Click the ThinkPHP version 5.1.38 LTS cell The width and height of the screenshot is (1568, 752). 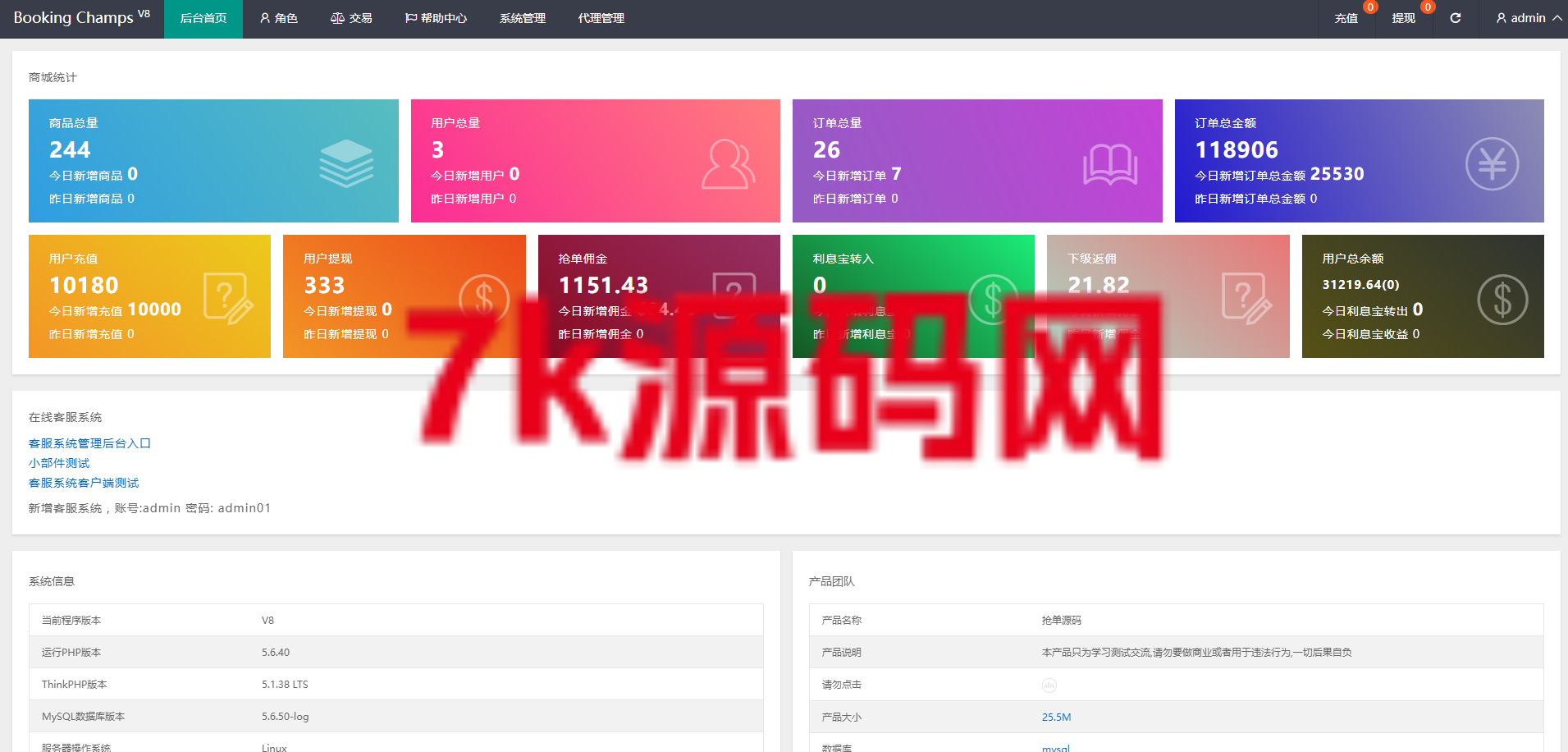coord(285,685)
